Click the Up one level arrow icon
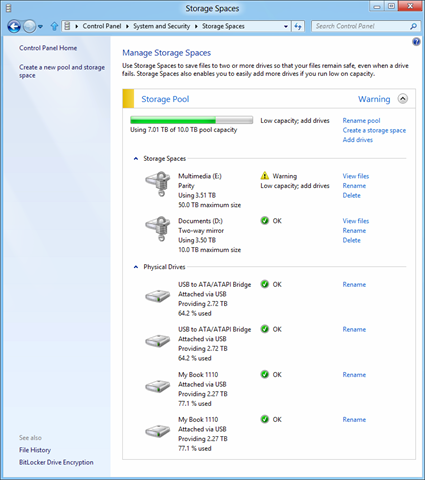Screen dimensions: 425x480 (x=54, y=26)
